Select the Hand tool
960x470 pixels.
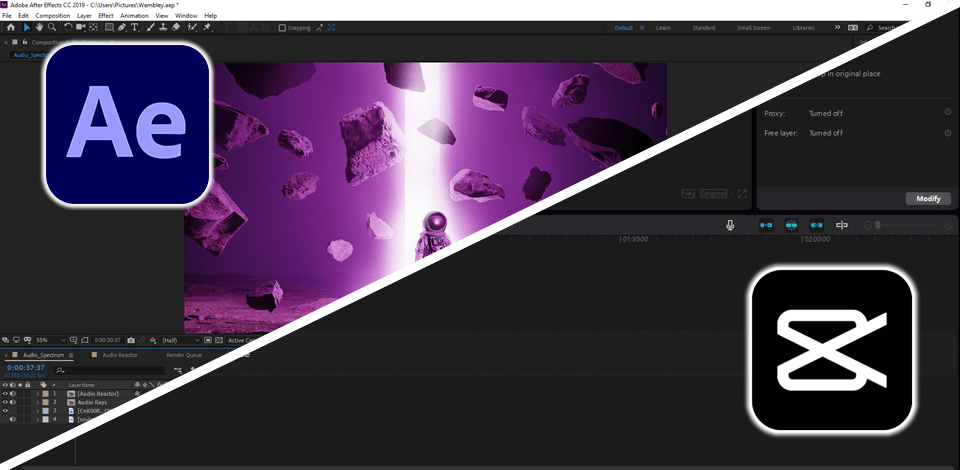click(39, 28)
